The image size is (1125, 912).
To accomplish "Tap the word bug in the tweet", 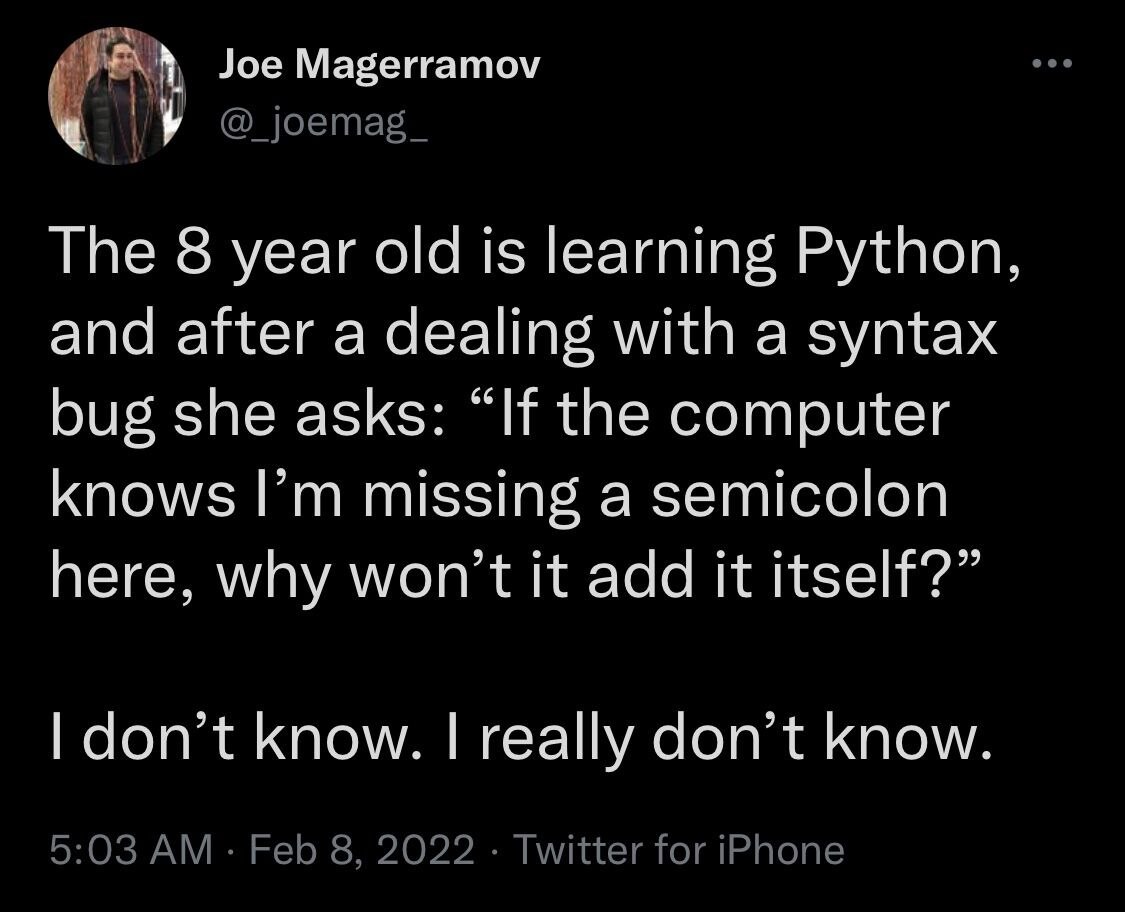I will click(93, 416).
